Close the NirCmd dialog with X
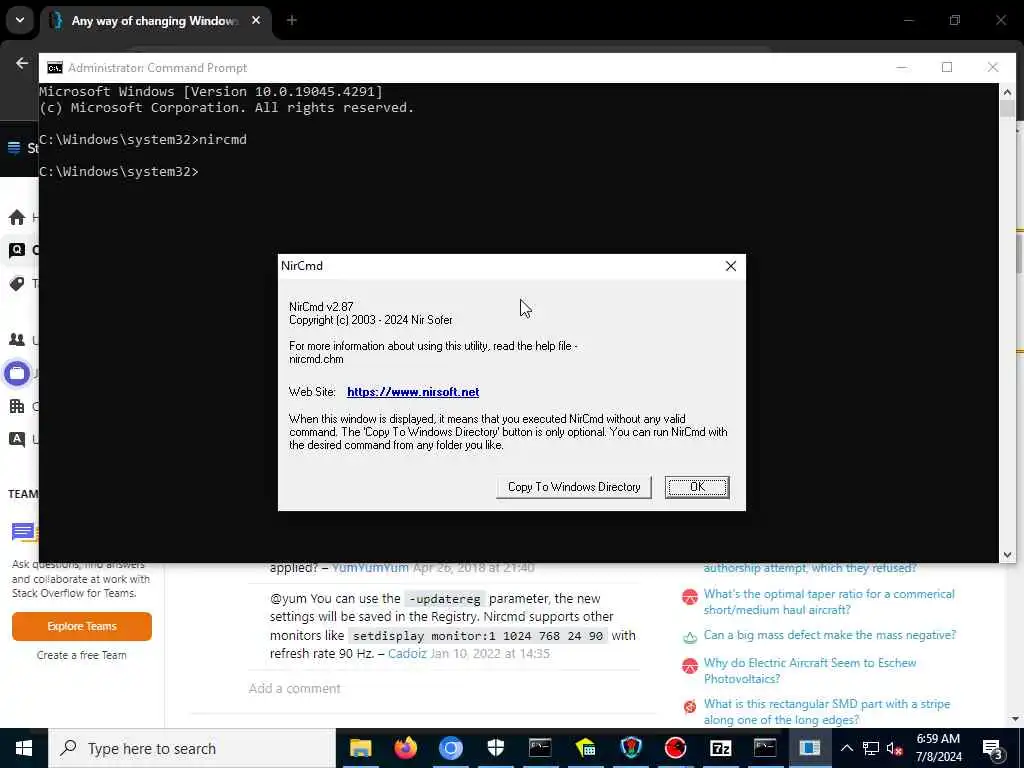Screen dimensions: 1024x768 pyautogui.click(x=731, y=266)
